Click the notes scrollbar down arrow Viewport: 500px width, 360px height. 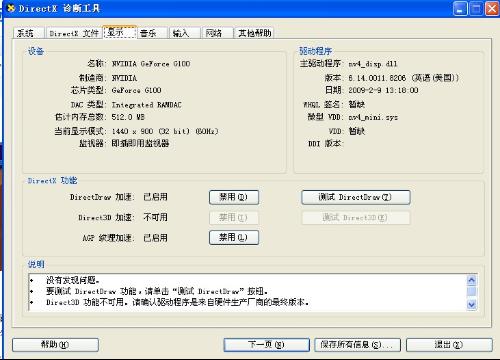click(472, 304)
